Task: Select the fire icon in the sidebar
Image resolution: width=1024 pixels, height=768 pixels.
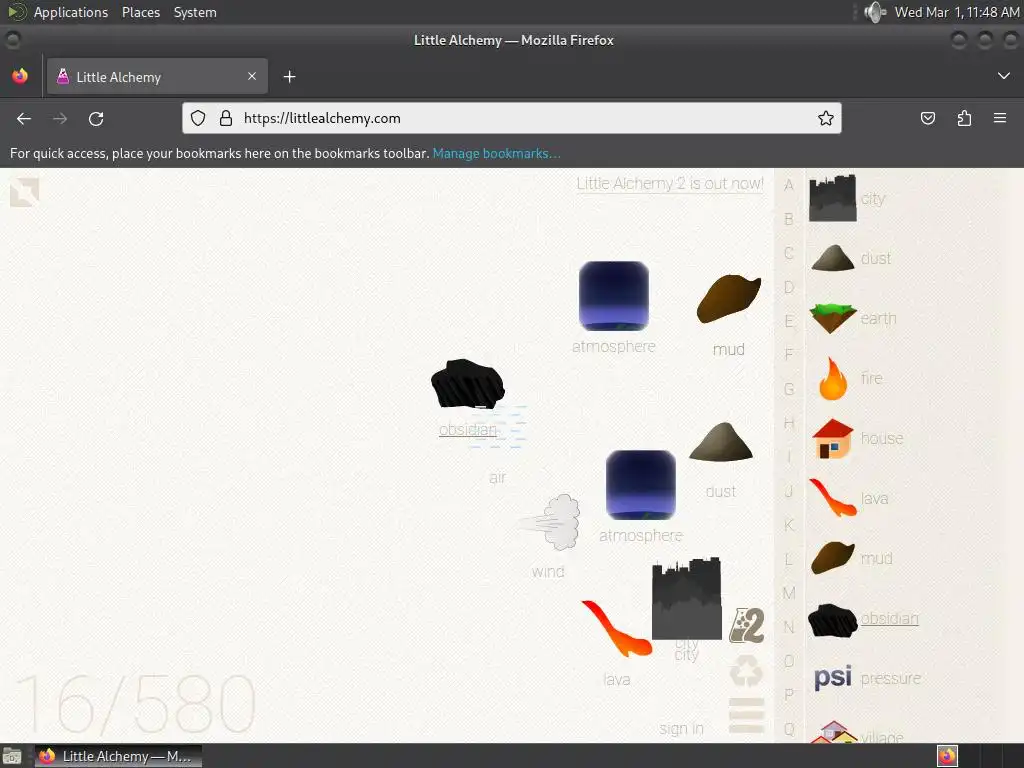Action: click(833, 378)
